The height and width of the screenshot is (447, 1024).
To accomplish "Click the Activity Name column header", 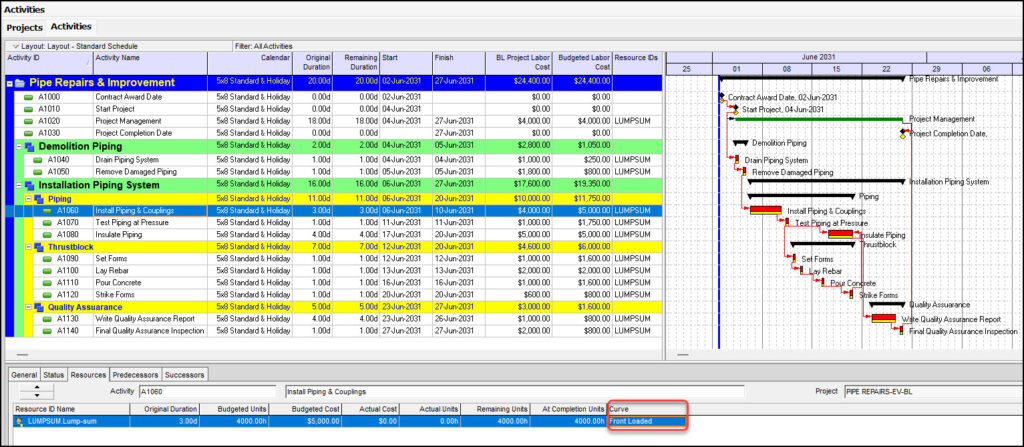I will point(150,63).
